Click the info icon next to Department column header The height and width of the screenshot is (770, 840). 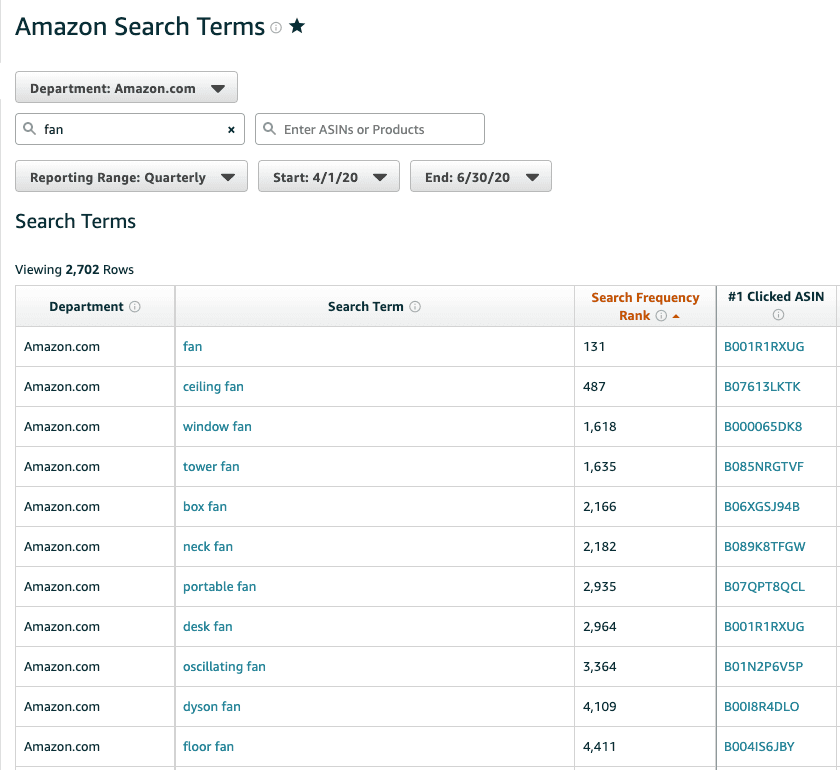pyautogui.click(x=135, y=307)
